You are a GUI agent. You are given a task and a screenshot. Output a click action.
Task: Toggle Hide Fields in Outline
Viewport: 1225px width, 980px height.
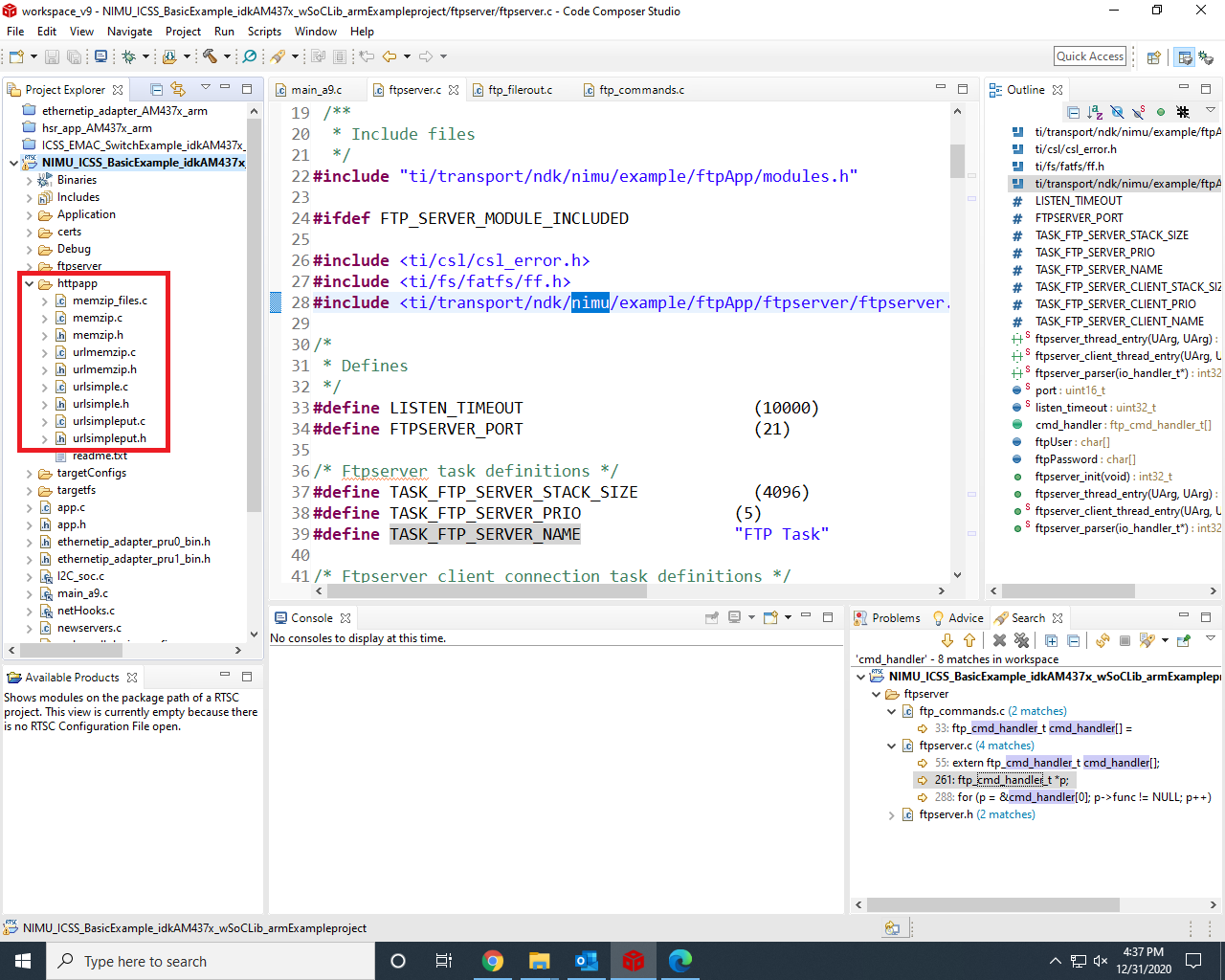point(1117,112)
